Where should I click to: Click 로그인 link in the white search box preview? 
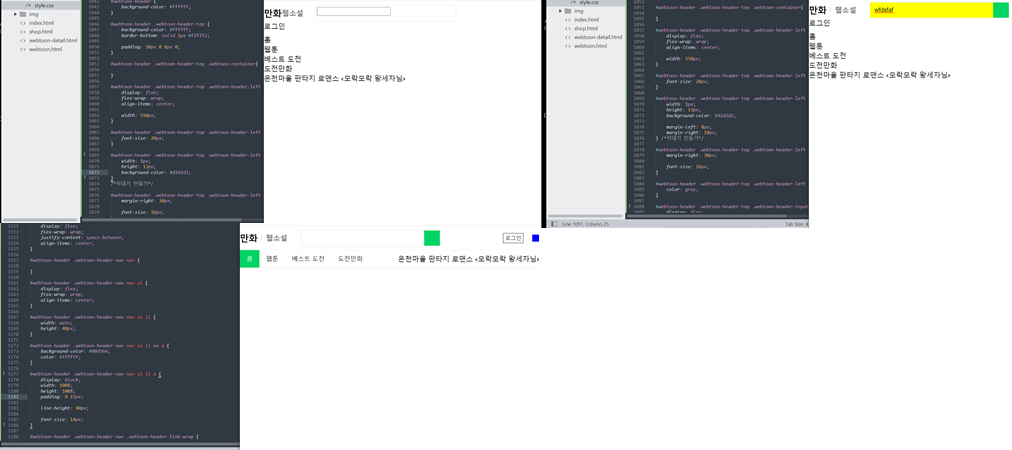coord(274,26)
